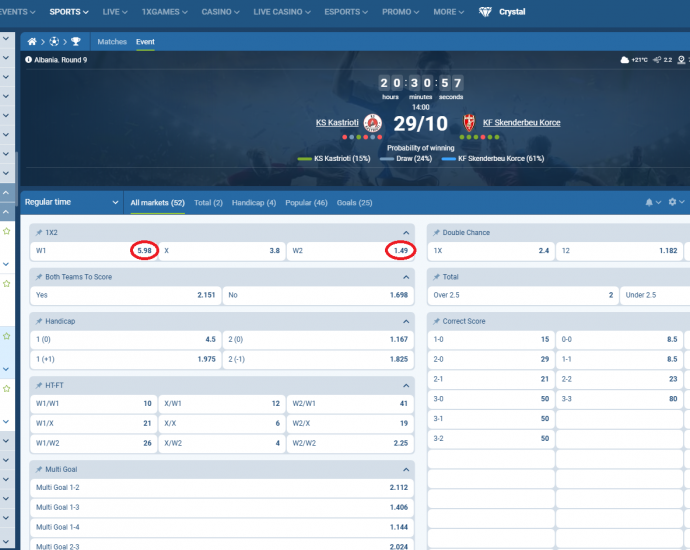Select the Event tab
This screenshot has height=550, width=690.
click(x=145, y=42)
